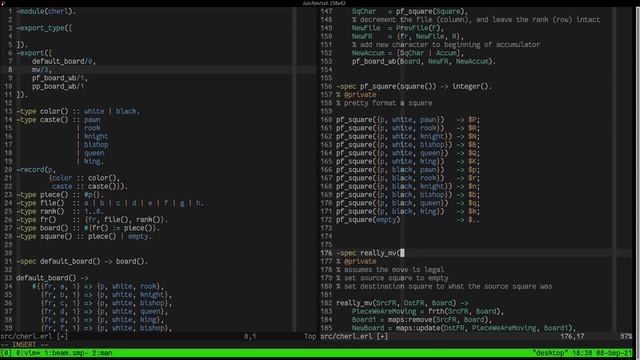Screen dimensions: 640x360
Task: Click -type square() :: piece() | empty.
Action: [84, 236]
